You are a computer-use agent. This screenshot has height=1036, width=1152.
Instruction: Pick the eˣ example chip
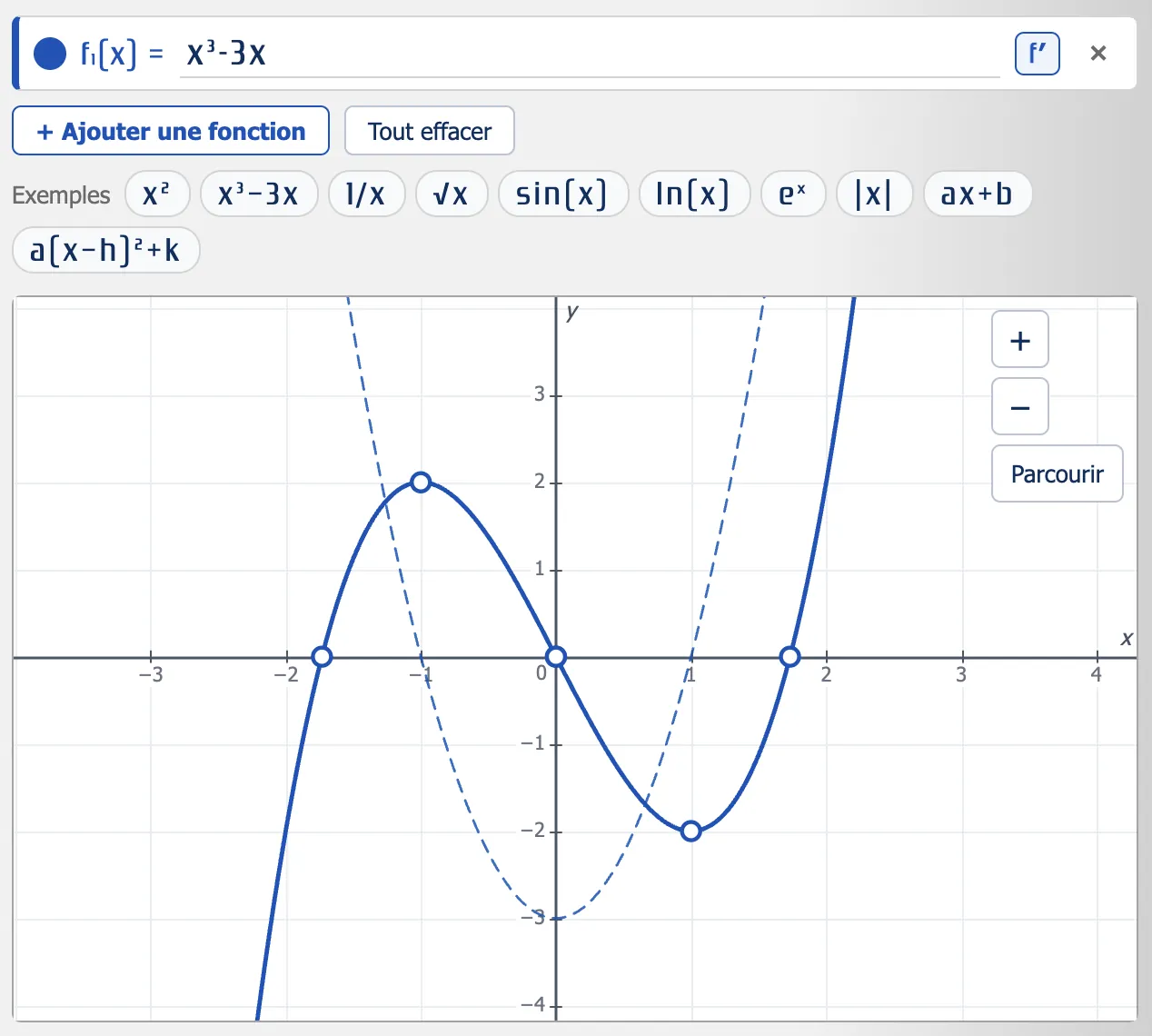[x=793, y=194]
